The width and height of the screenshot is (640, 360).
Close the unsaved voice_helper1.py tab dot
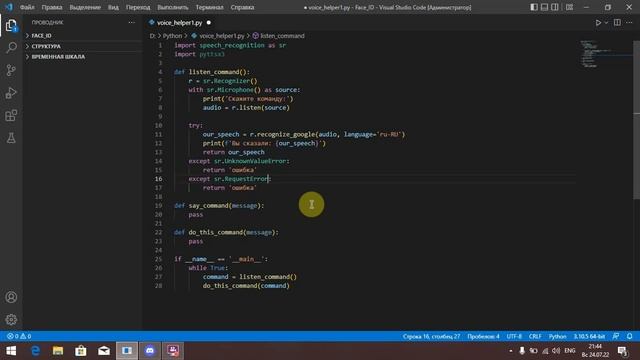coord(209,23)
